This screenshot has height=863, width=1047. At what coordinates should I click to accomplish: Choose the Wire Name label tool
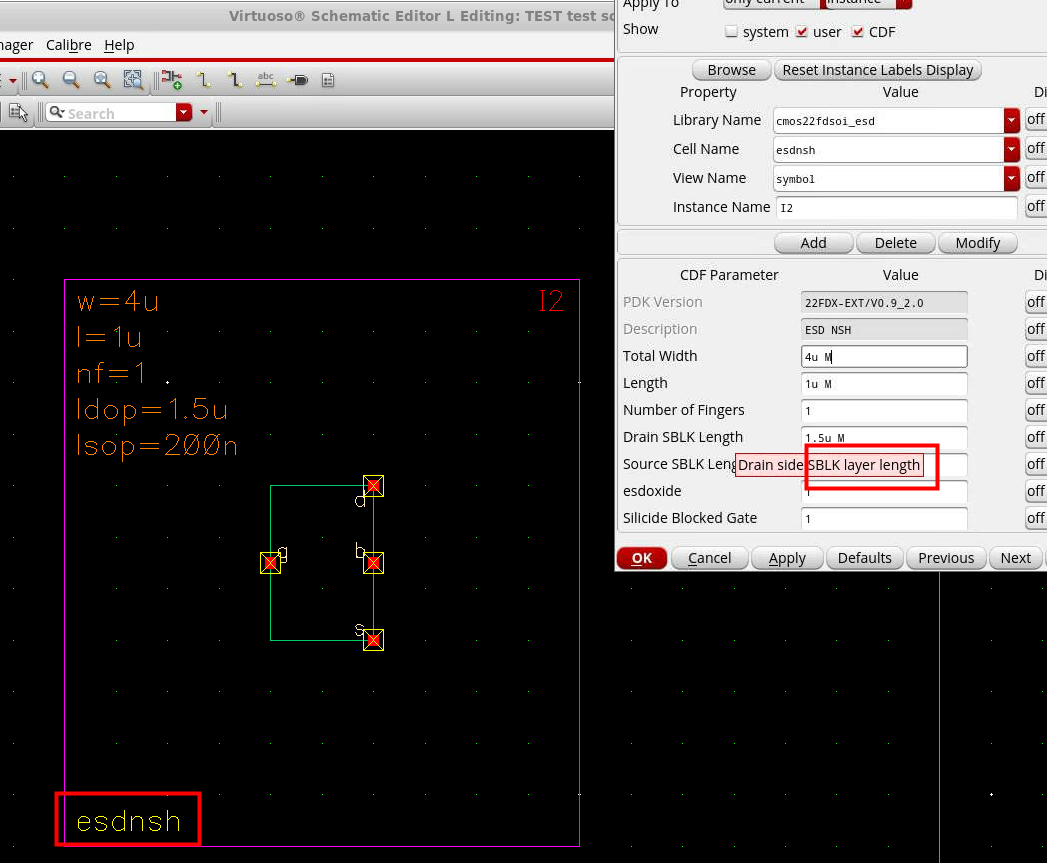[266, 79]
